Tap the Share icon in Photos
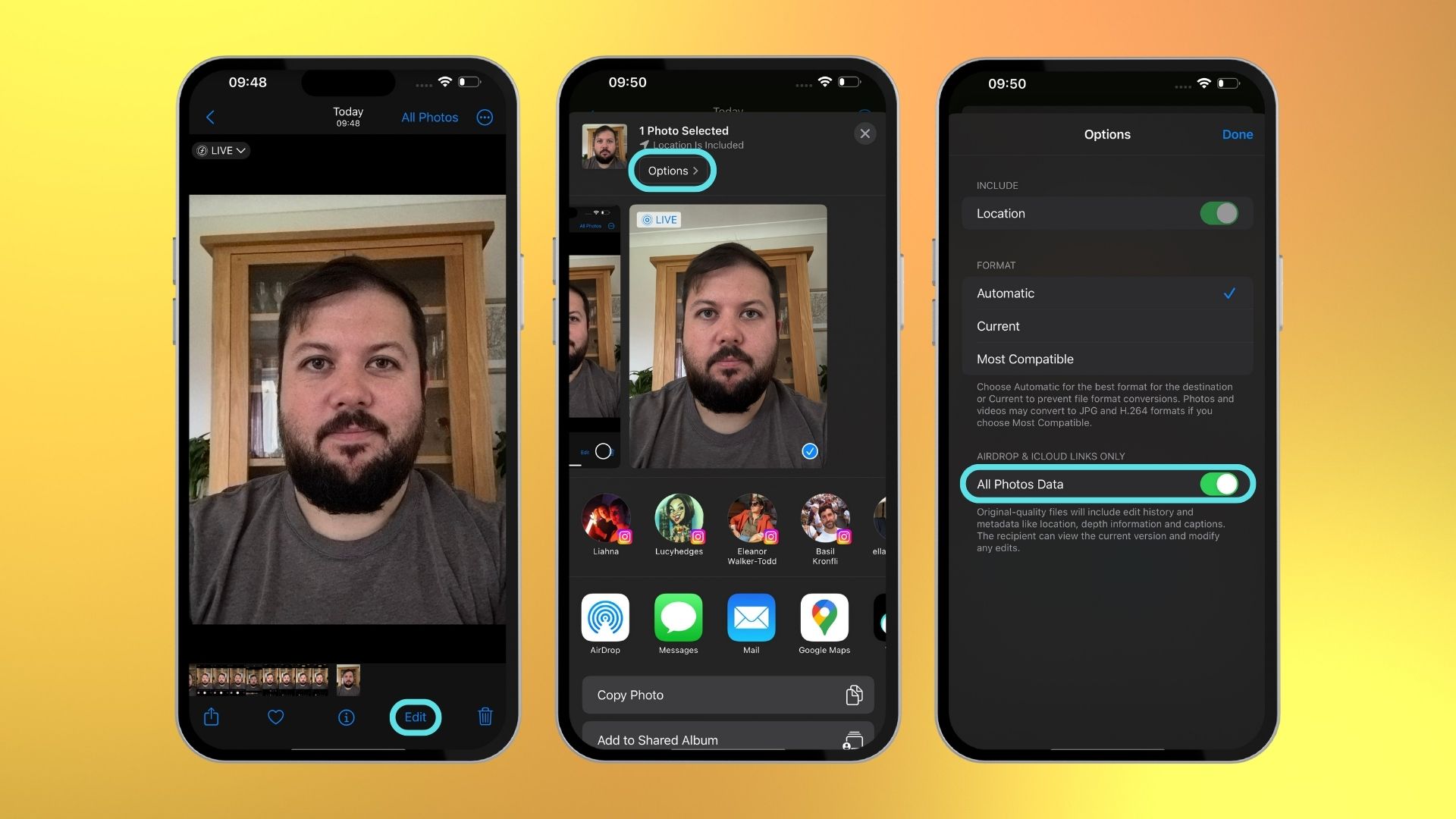This screenshot has height=819, width=1456. pyautogui.click(x=211, y=716)
